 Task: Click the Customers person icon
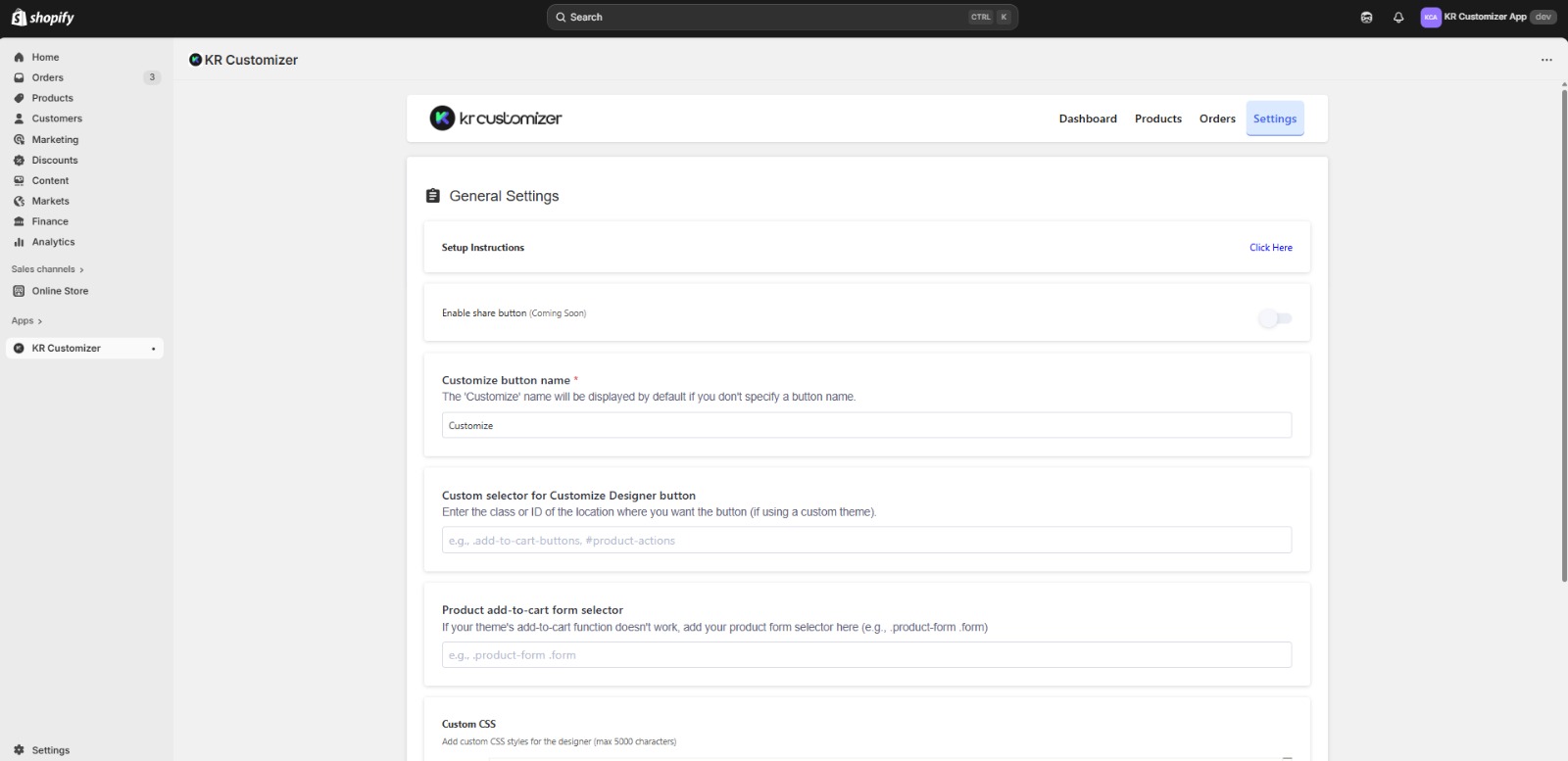[x=19, y=119]
